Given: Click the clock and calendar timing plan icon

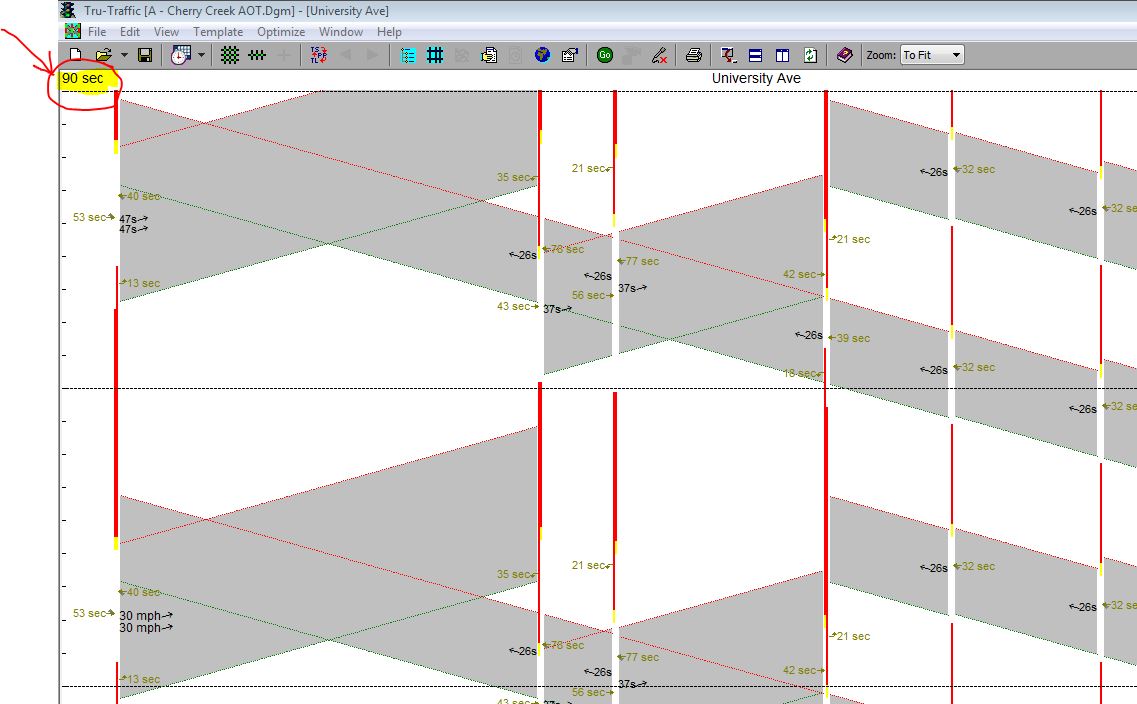Looking at the screenshot, I should (x=181, y=55).
